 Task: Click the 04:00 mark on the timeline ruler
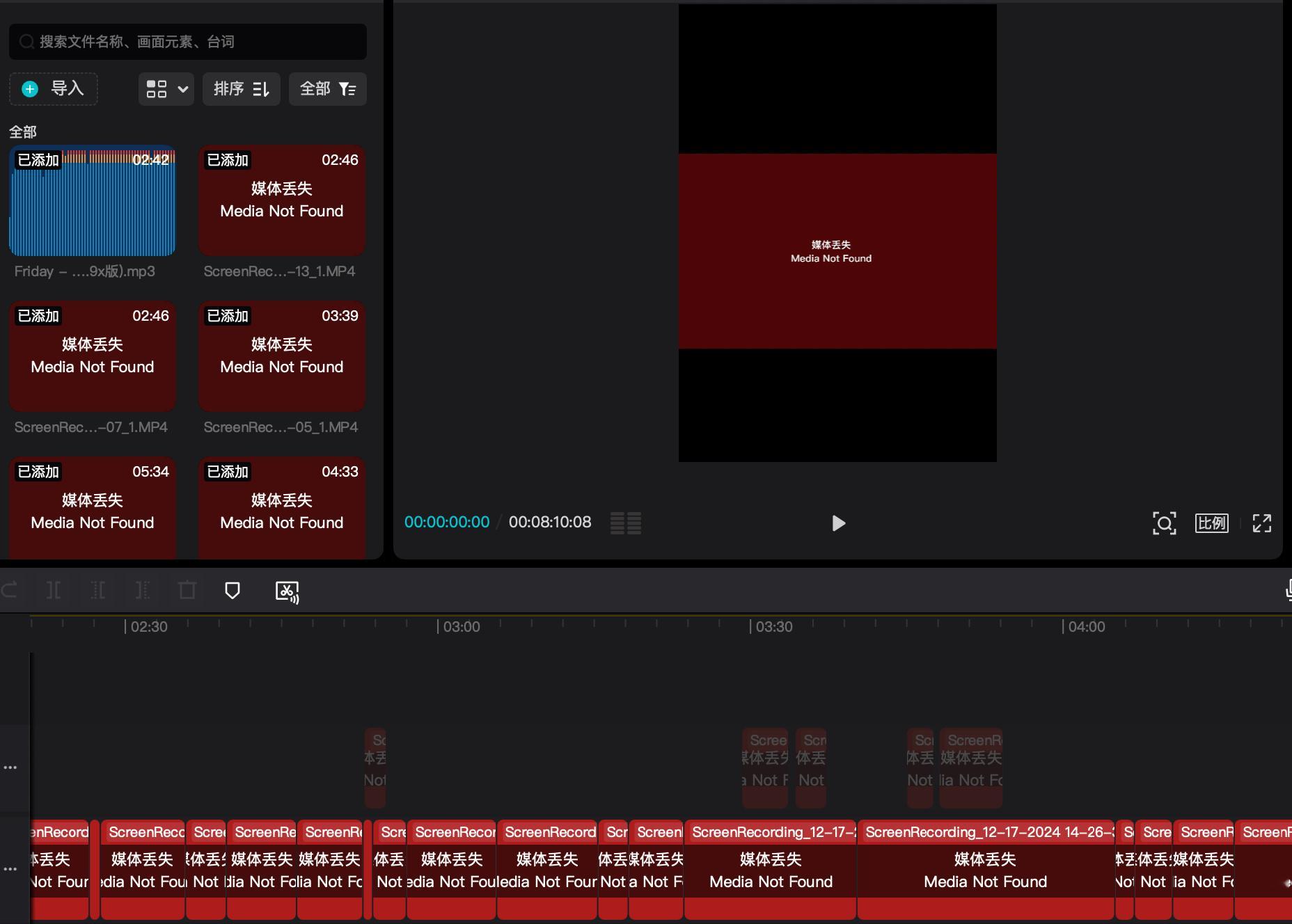[x=1087, y=627]
